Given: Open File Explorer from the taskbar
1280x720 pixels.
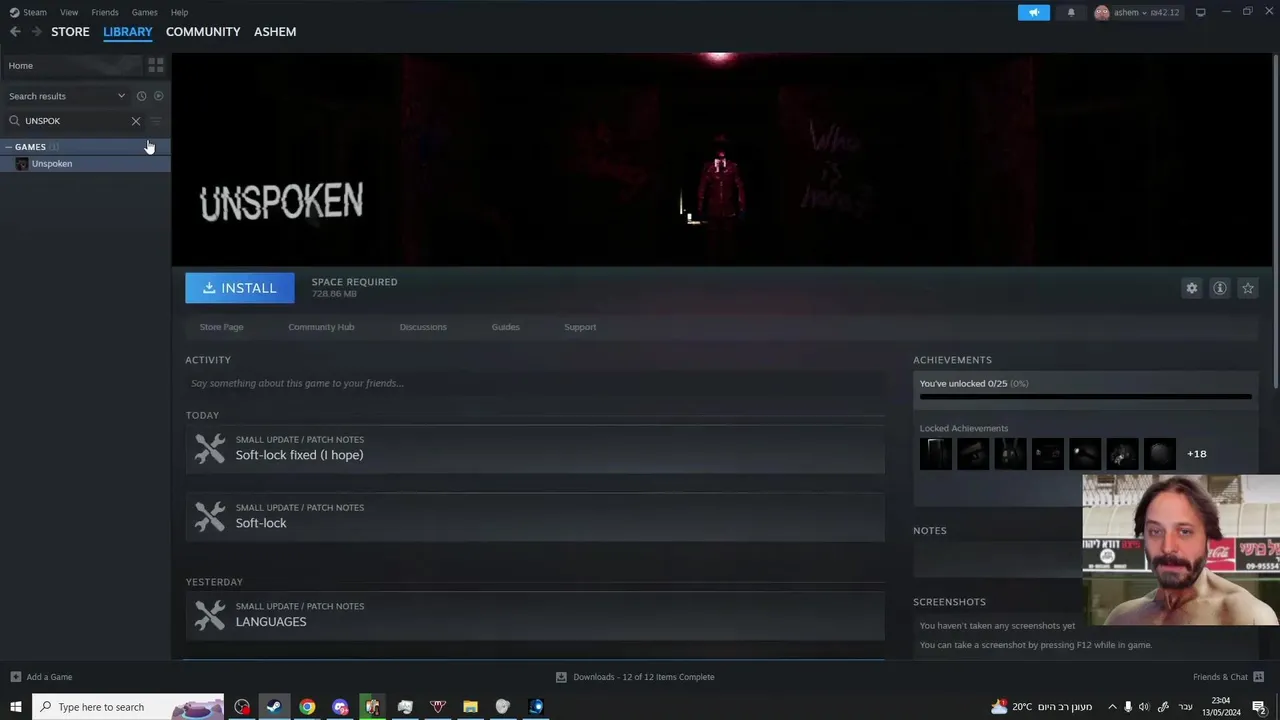Looking at the screenshot, I should (x=470, y=707).
